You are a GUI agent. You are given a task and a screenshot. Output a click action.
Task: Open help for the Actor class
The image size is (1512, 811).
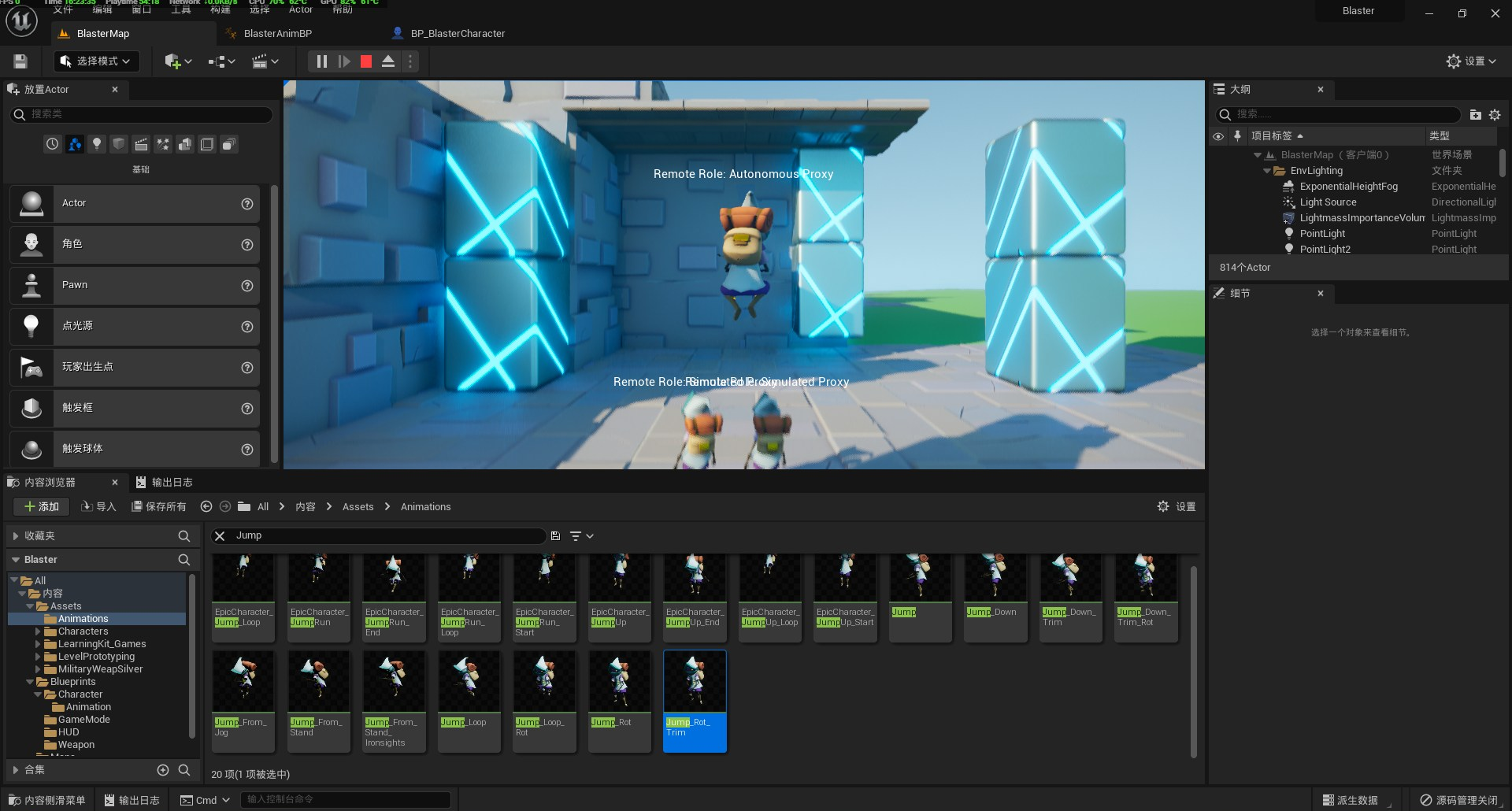tap(247, 204)
